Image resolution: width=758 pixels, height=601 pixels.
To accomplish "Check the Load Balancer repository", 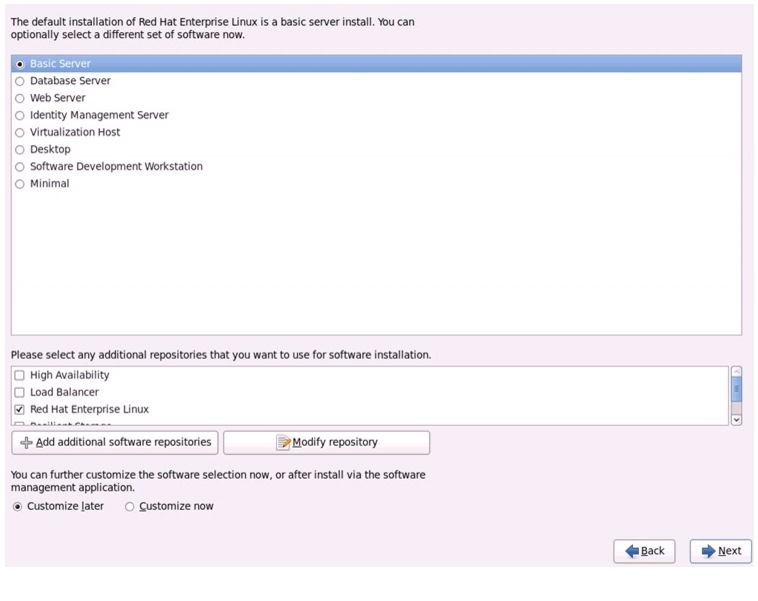I will [x=20, y=392].
